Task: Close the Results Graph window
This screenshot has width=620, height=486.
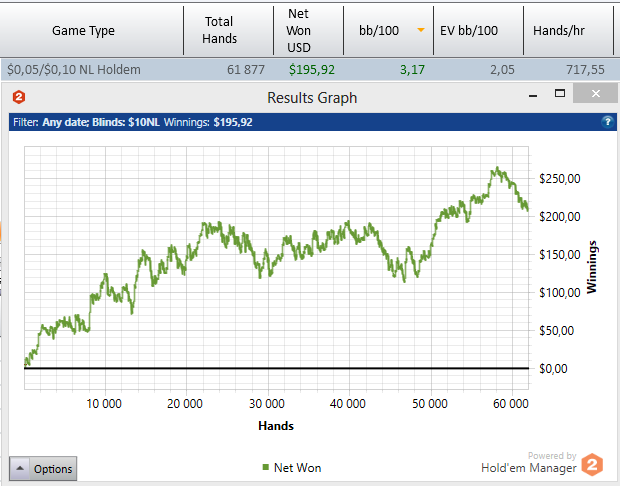Action: pyautogui.click(x=595, y=93)
